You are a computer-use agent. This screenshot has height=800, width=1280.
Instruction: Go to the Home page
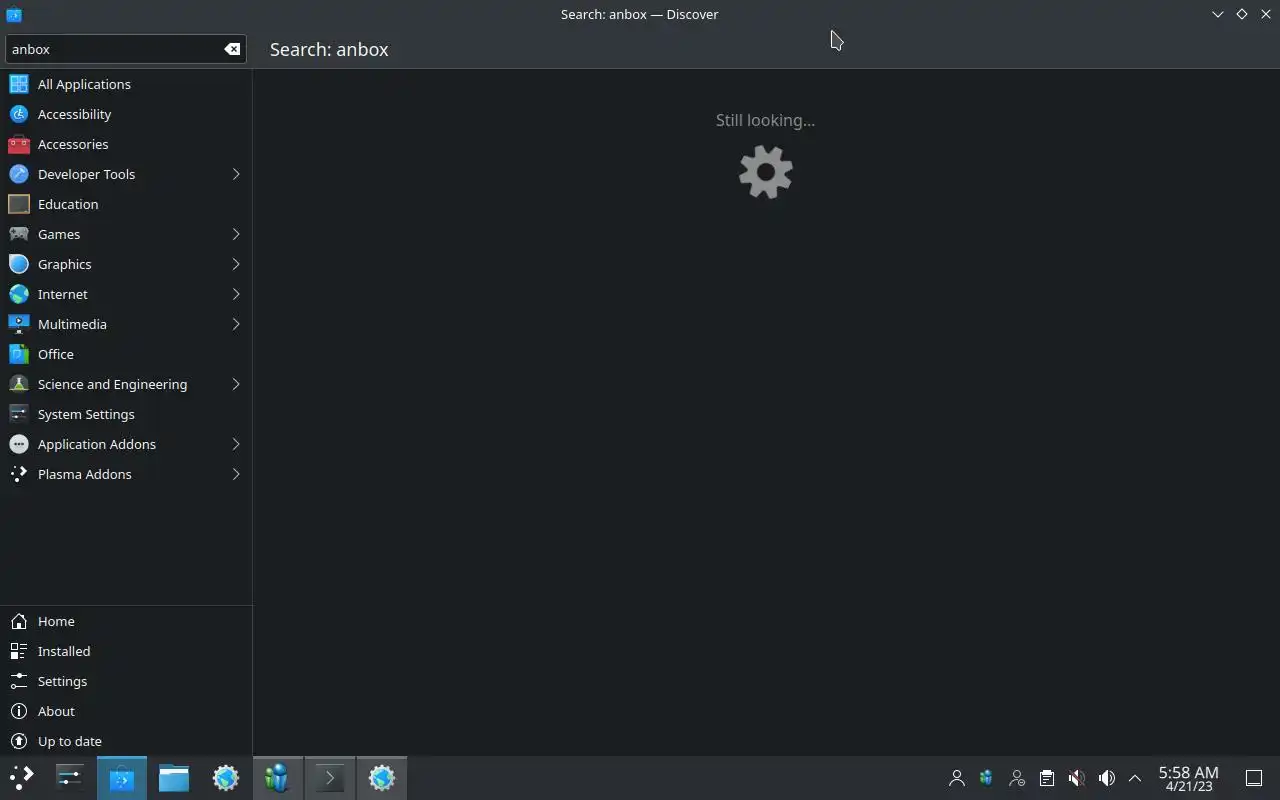pos(126,621)
